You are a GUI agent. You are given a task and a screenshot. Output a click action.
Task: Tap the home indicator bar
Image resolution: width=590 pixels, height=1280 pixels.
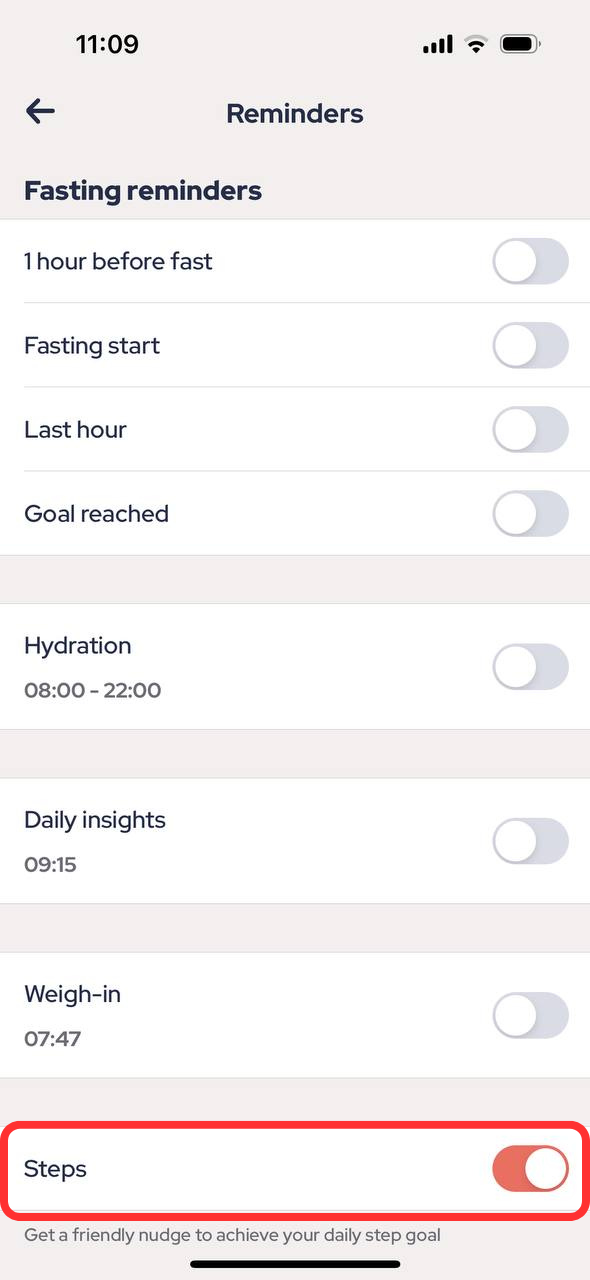point(295,1265)
